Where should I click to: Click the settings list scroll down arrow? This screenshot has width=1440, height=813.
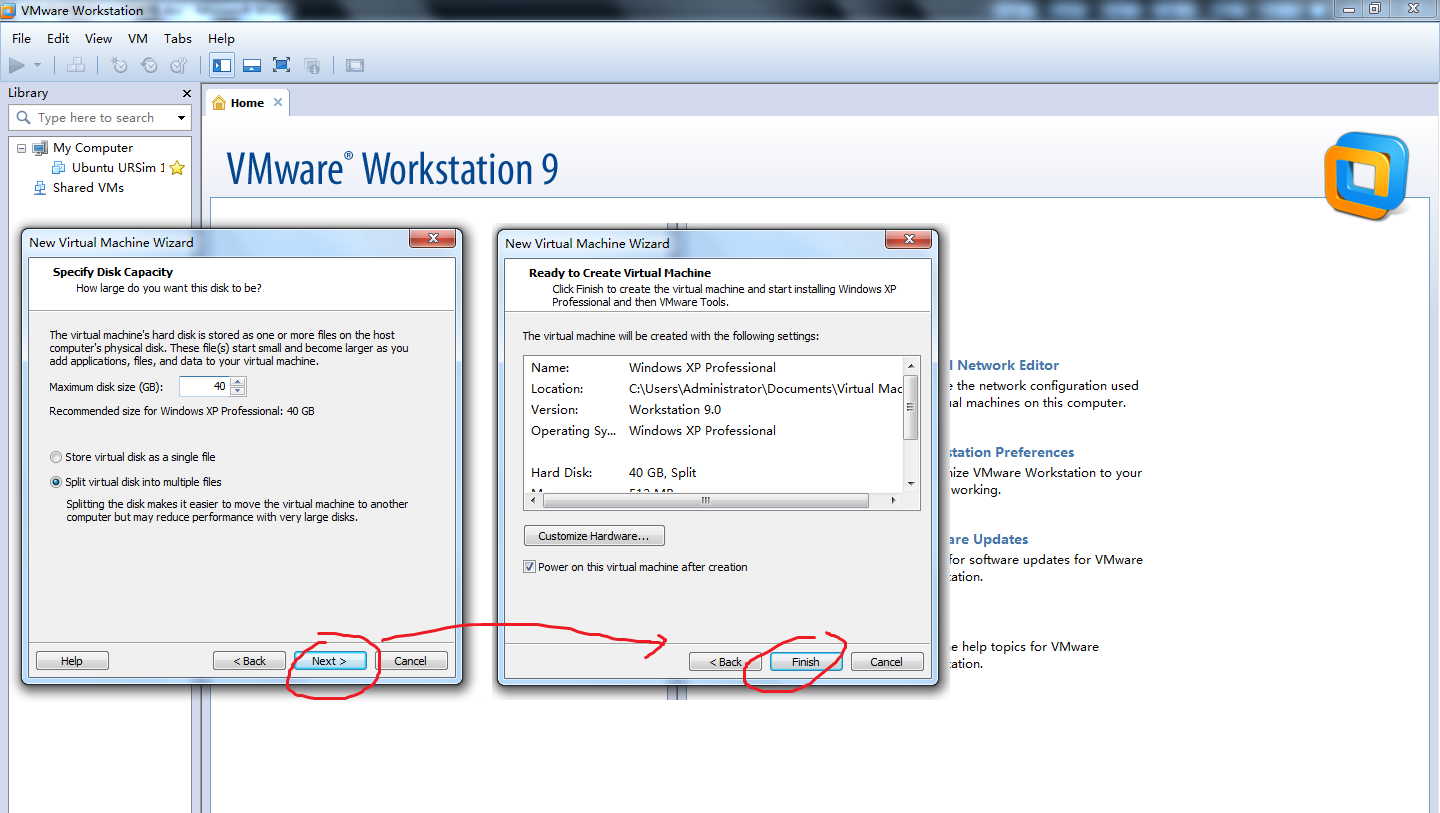coord(910,484)
